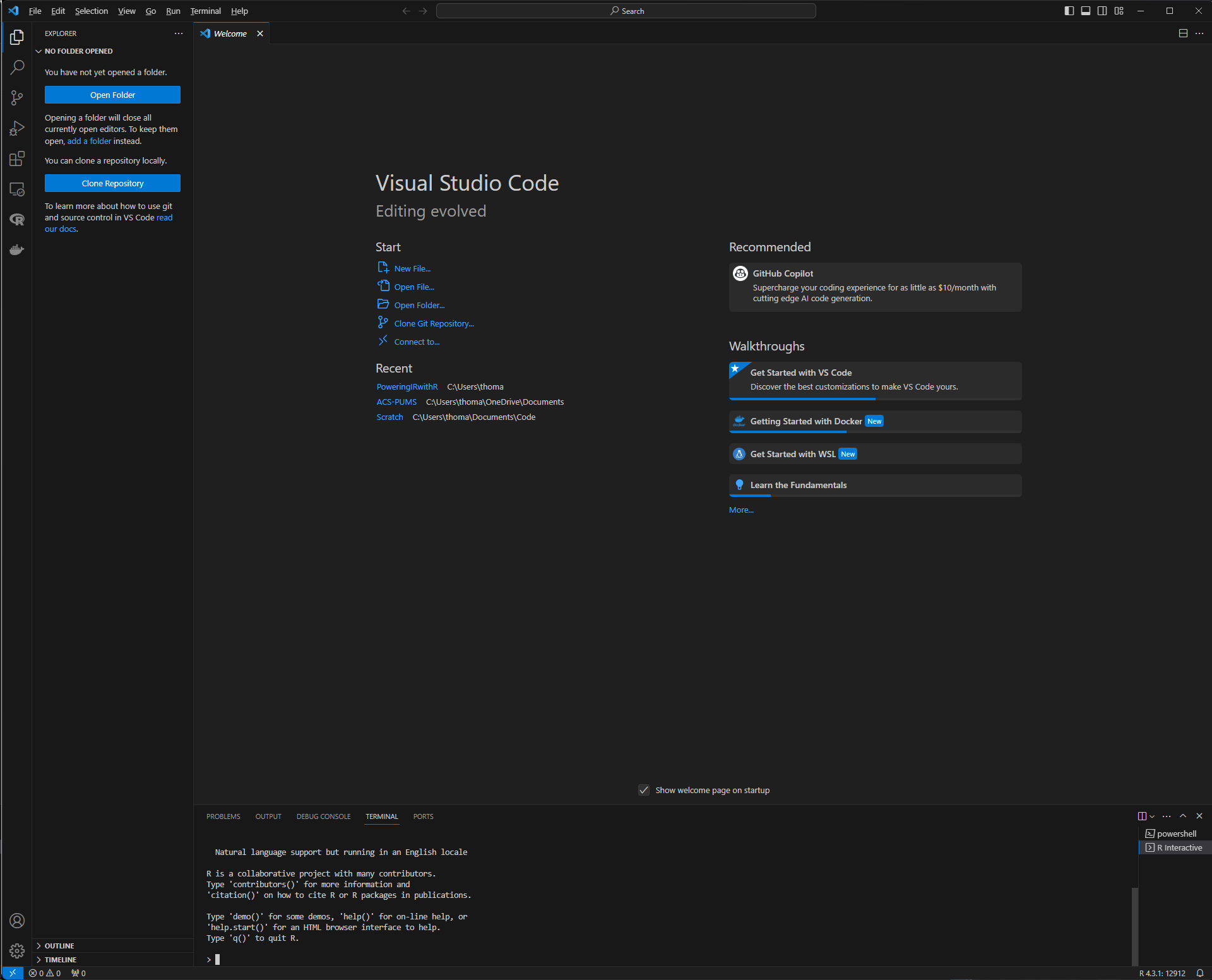Switch to the Problems tab

click(223, 816)
